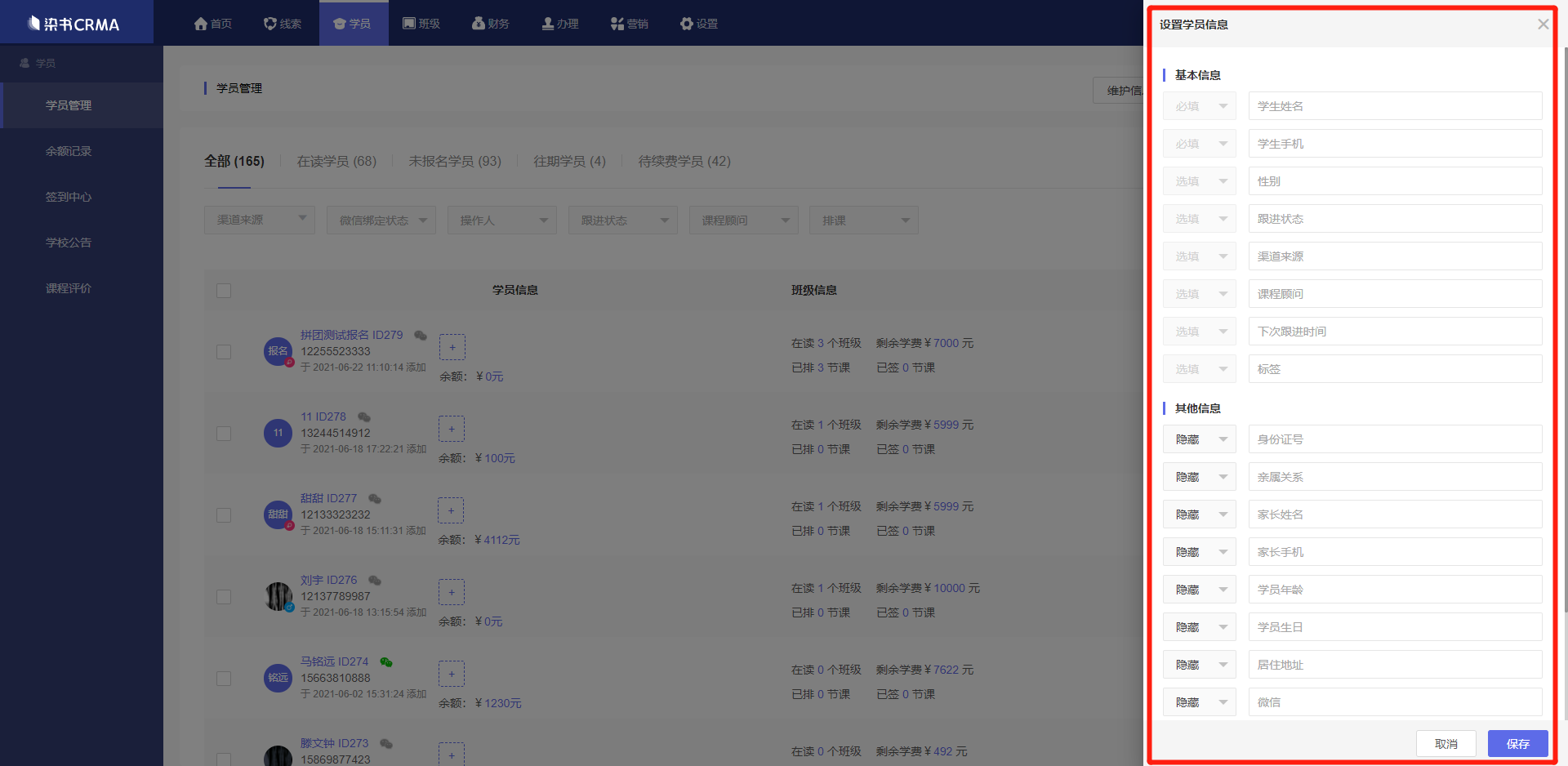Switch to the 全部 (165) tab
The image size is (1568, 766).
click(234, 161)
